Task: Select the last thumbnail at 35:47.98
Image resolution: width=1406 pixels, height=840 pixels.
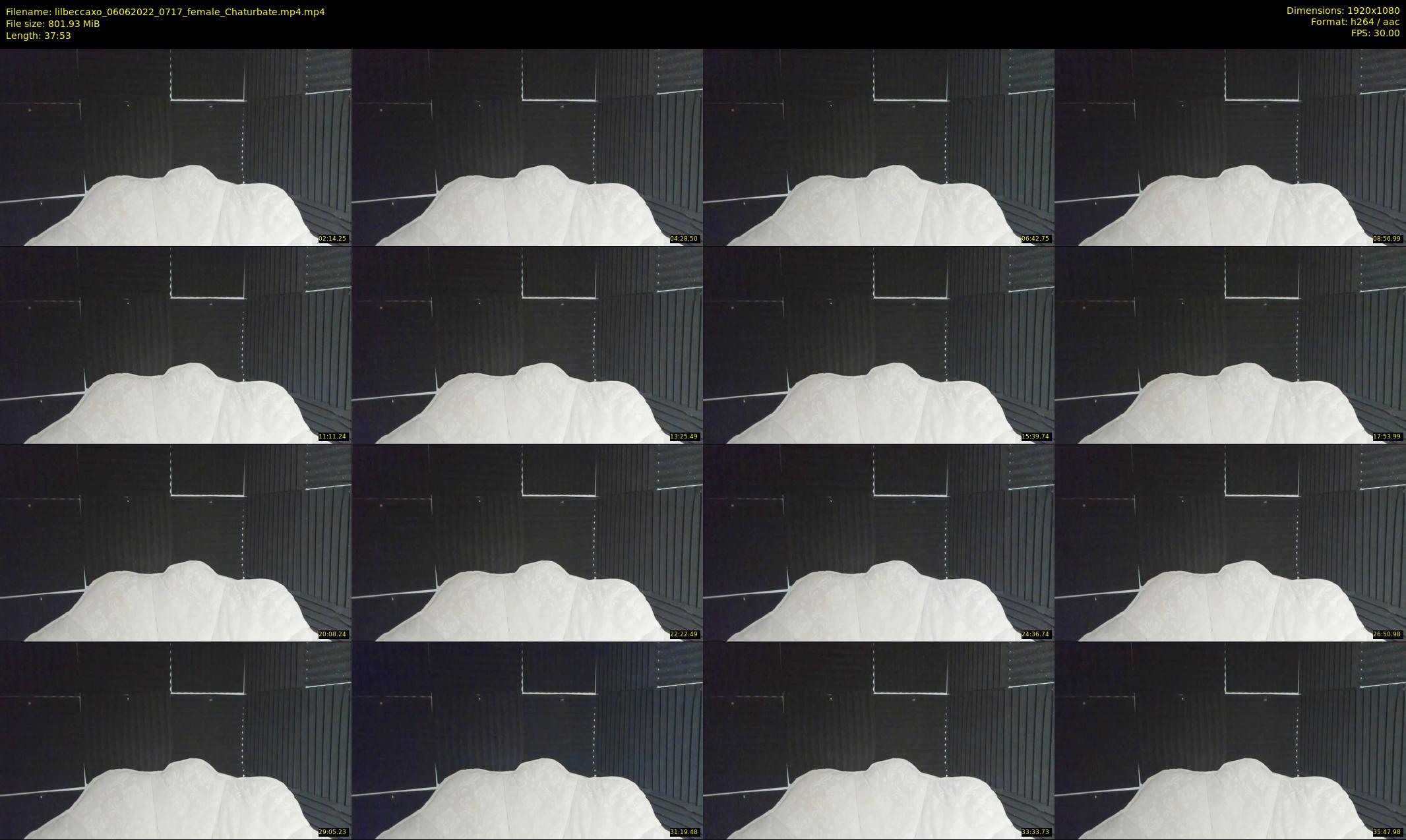Action: tap(1231, 740)
